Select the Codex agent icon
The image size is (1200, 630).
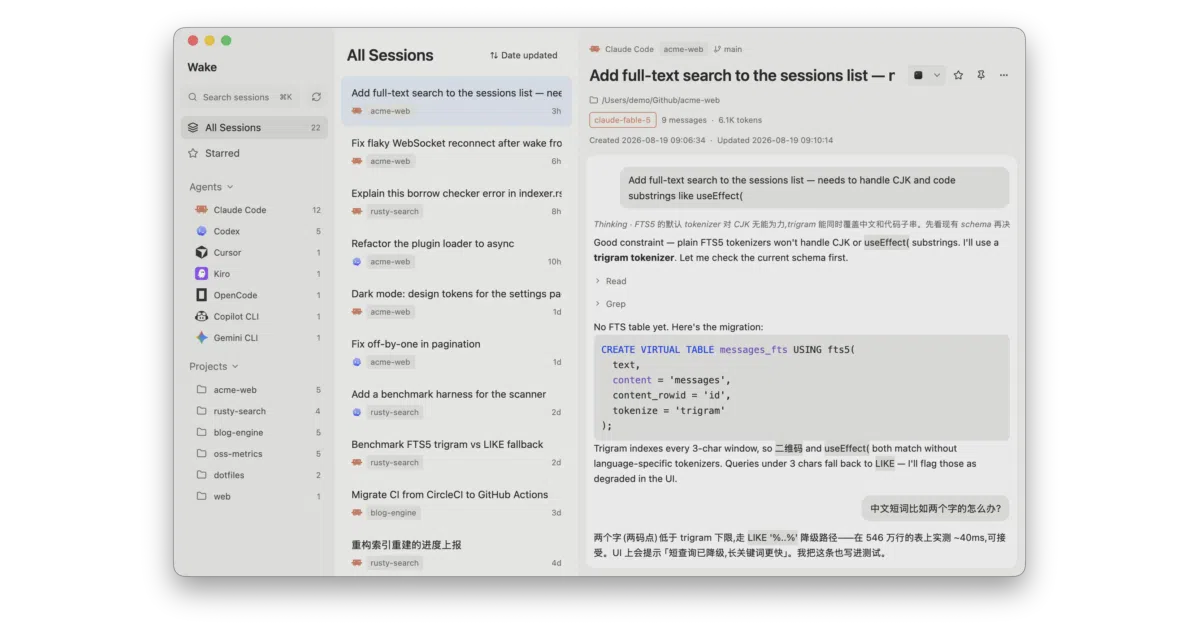click(201, 231)
